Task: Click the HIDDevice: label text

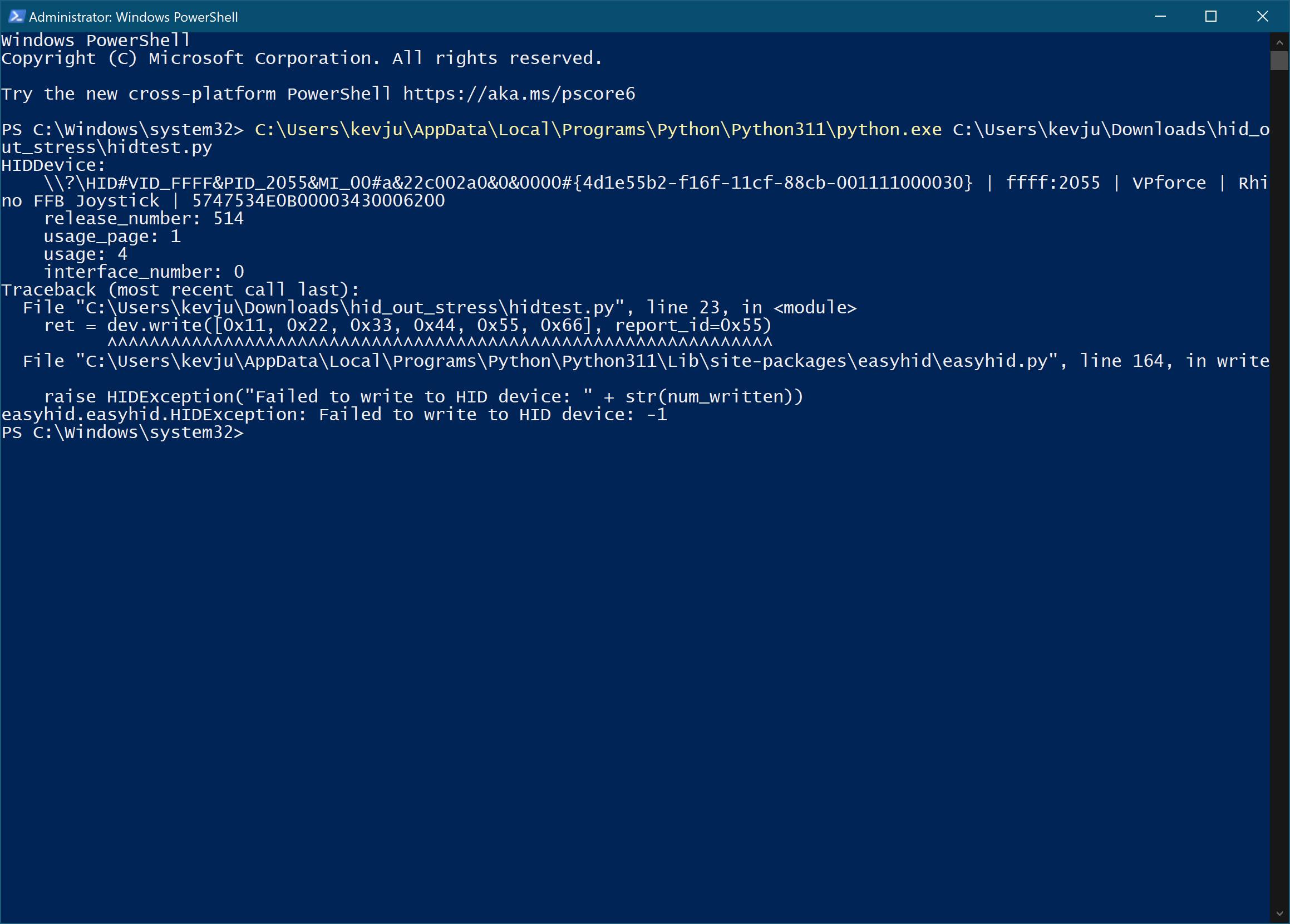Action: coord(53,165)
